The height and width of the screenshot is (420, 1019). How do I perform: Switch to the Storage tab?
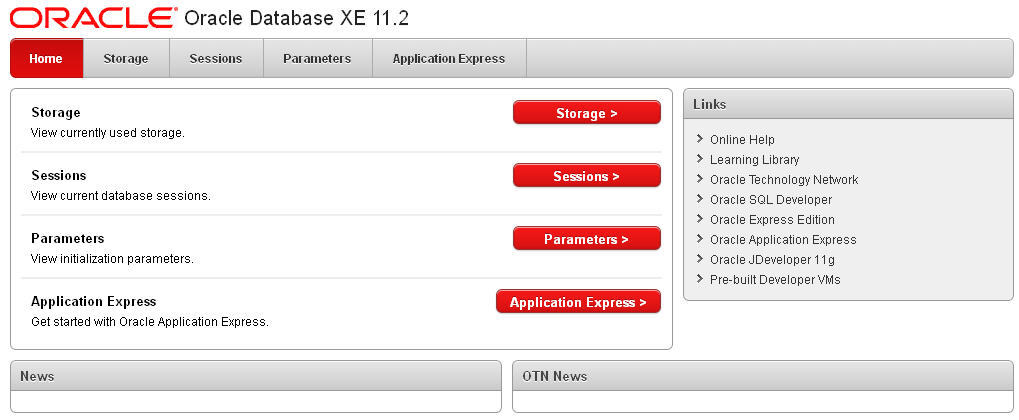click(x=126, y=58)
